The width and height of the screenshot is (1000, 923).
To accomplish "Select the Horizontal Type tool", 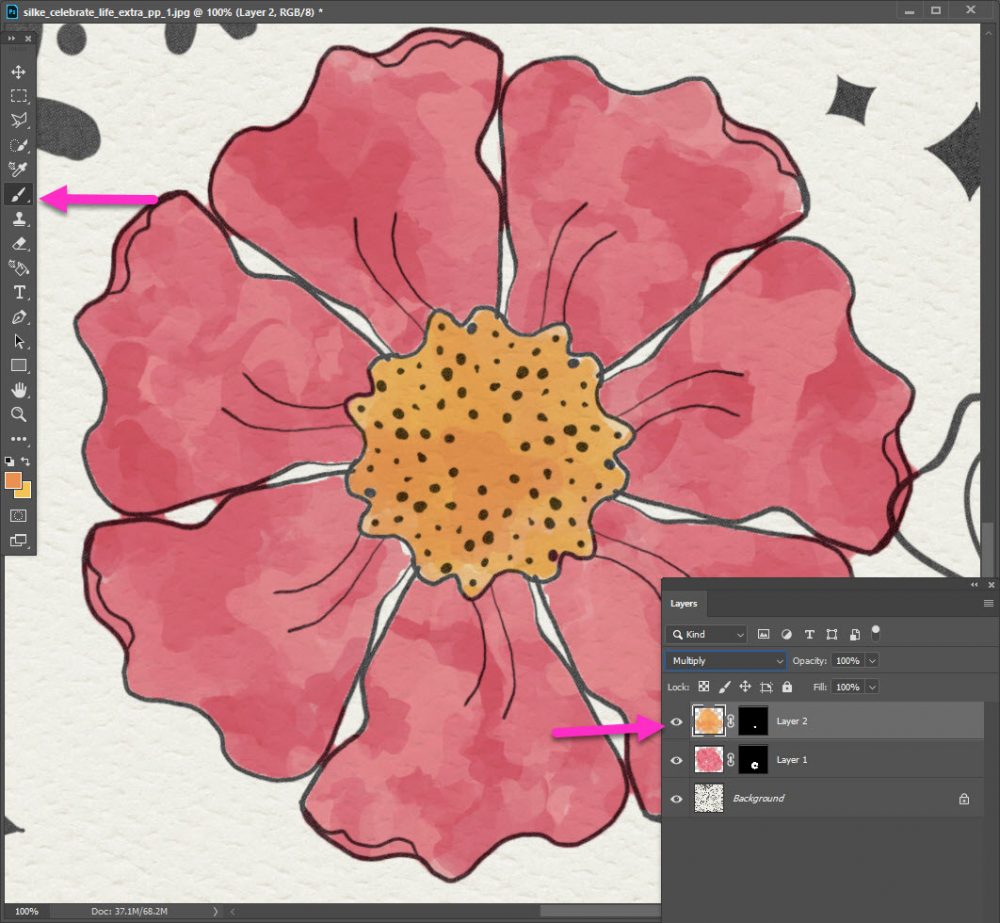I will [19, 292].
